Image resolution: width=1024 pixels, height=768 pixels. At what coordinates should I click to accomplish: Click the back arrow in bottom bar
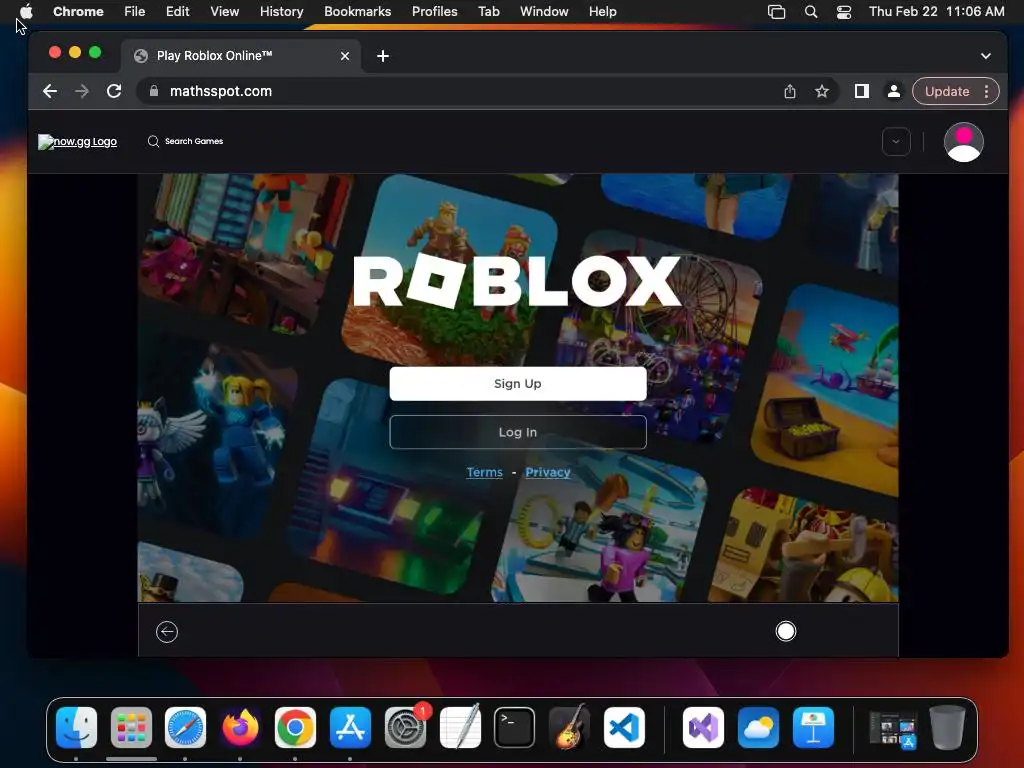click(167, 632)
